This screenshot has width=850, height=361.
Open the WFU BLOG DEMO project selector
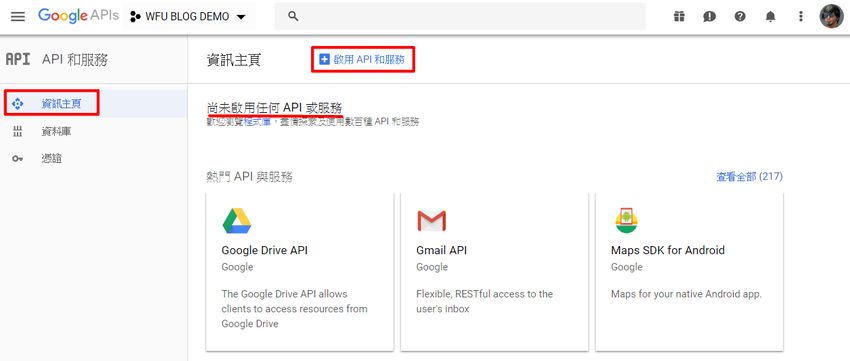click(188, 17)
